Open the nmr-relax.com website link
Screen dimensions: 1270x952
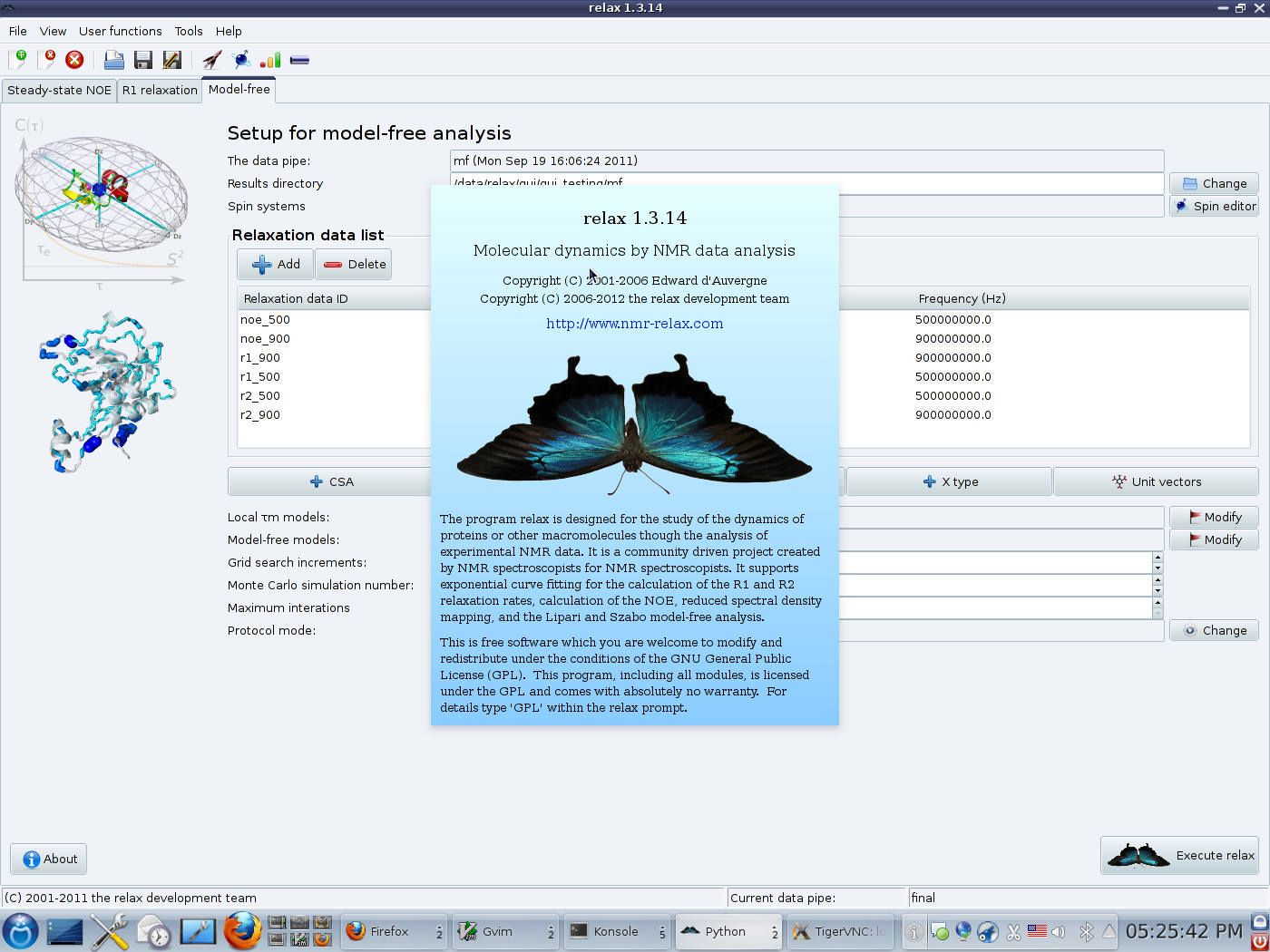point(634,324)
